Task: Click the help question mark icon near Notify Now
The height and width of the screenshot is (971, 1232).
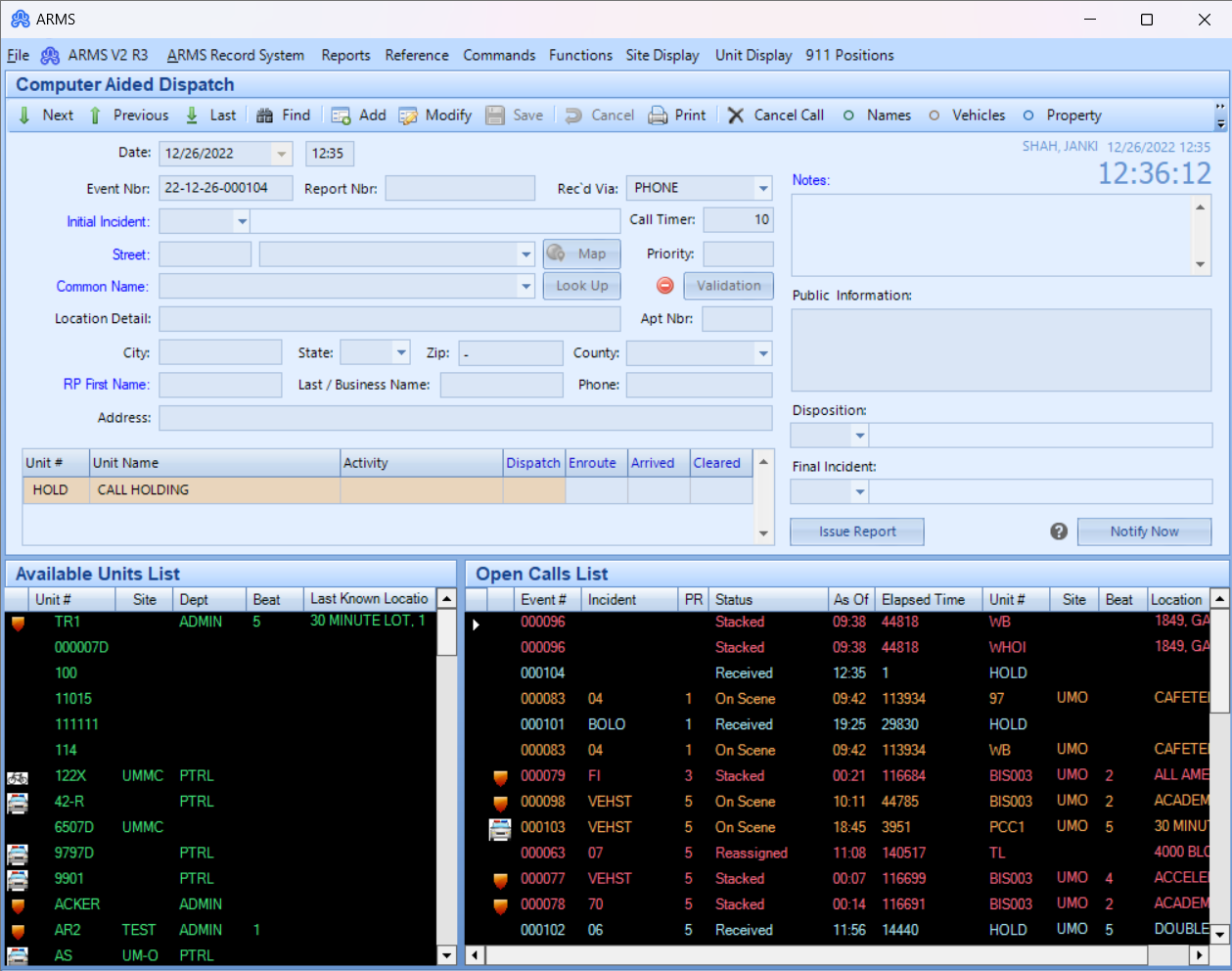Action: pyautogui.click(x=1058, y=532)
